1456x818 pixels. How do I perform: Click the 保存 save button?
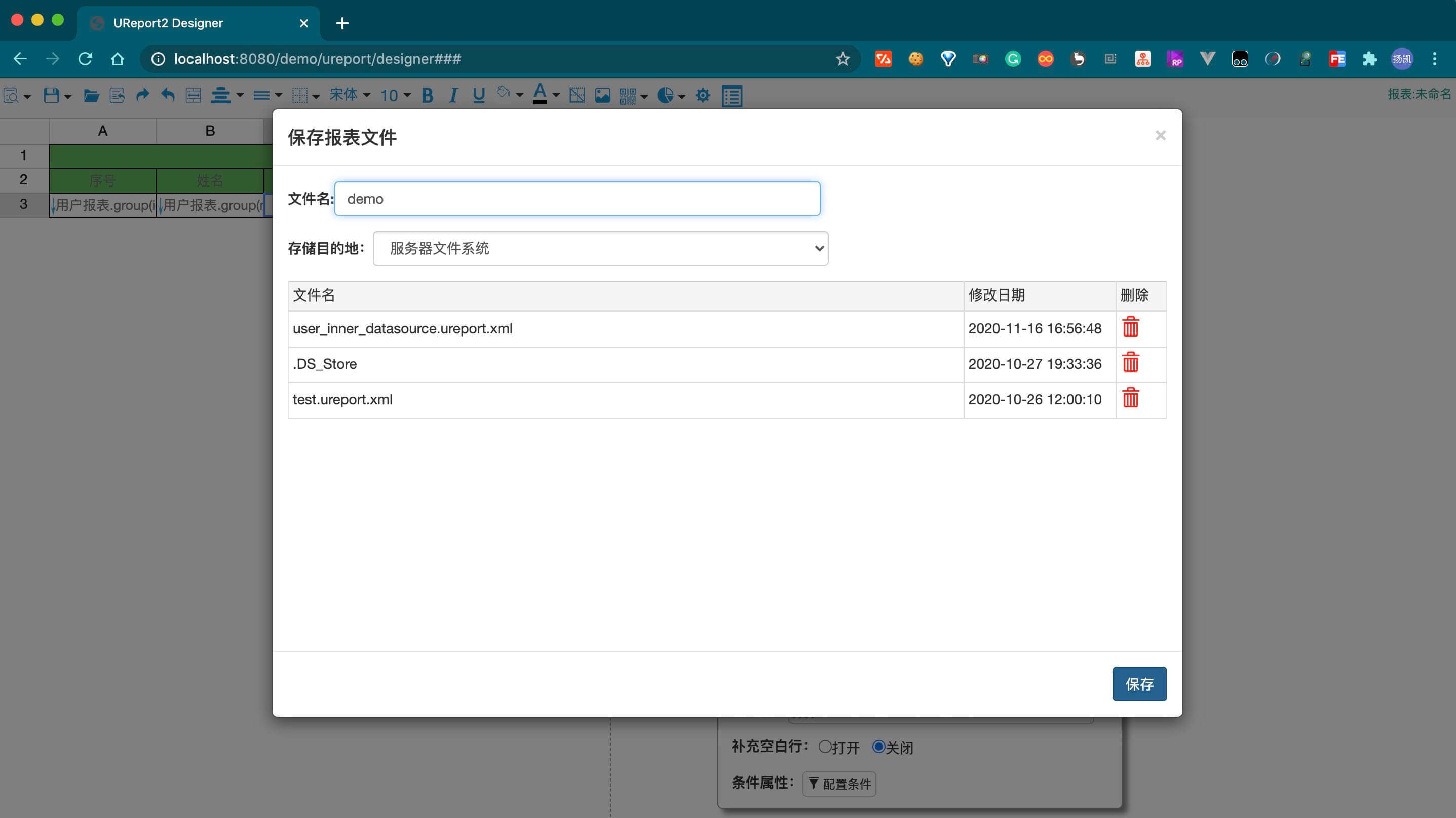tap(1139, 684)
